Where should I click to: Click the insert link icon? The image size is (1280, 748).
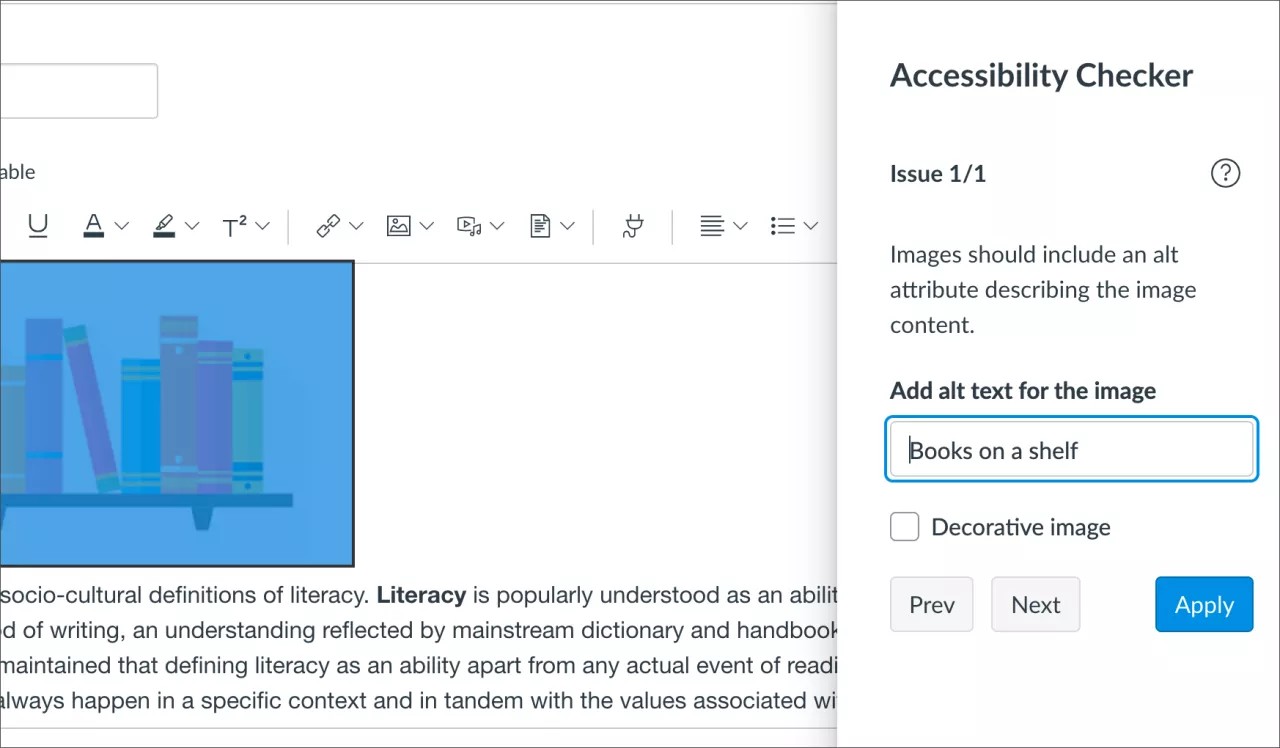click(x=328, y=226)
